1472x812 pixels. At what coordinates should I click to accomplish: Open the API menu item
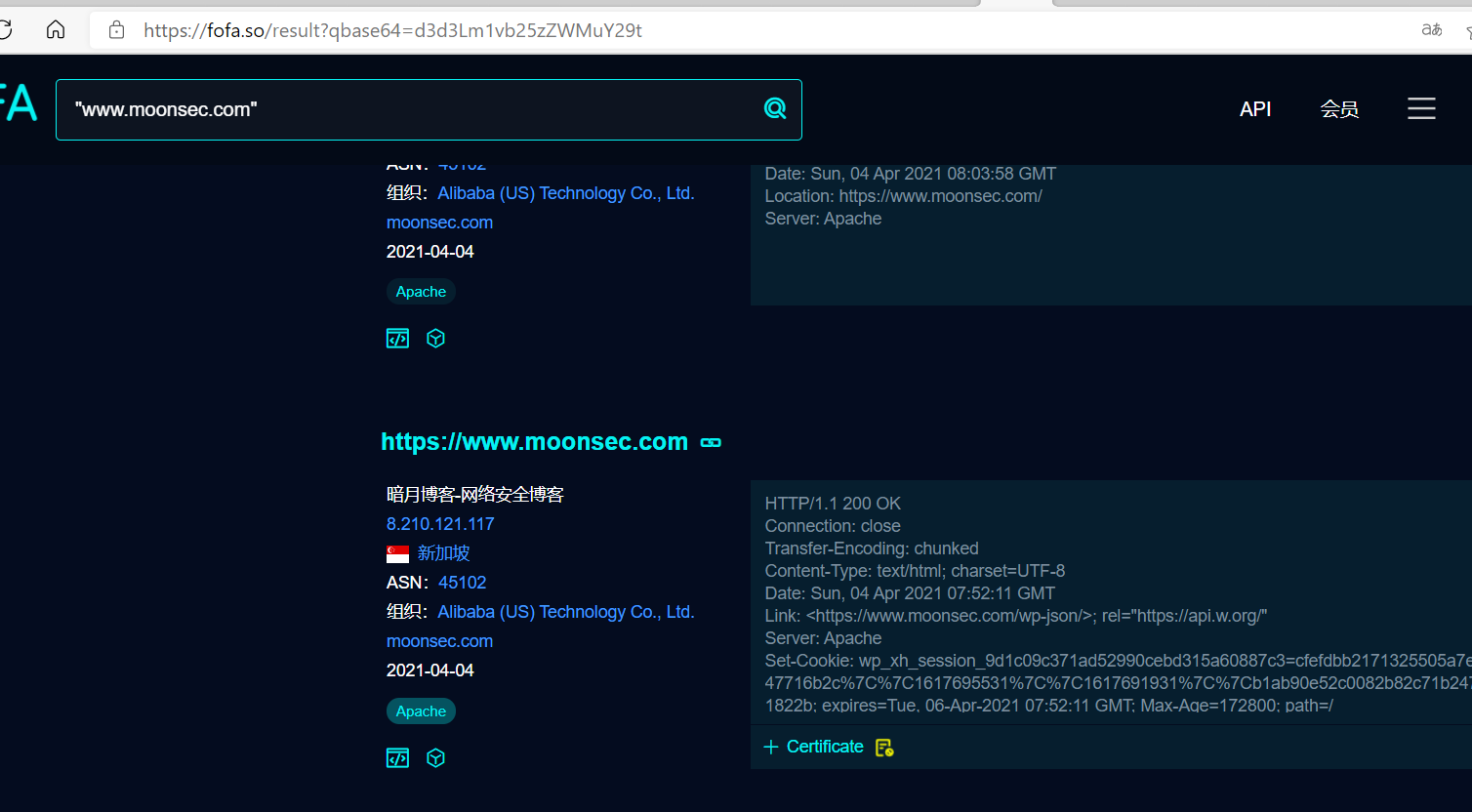1255,109
